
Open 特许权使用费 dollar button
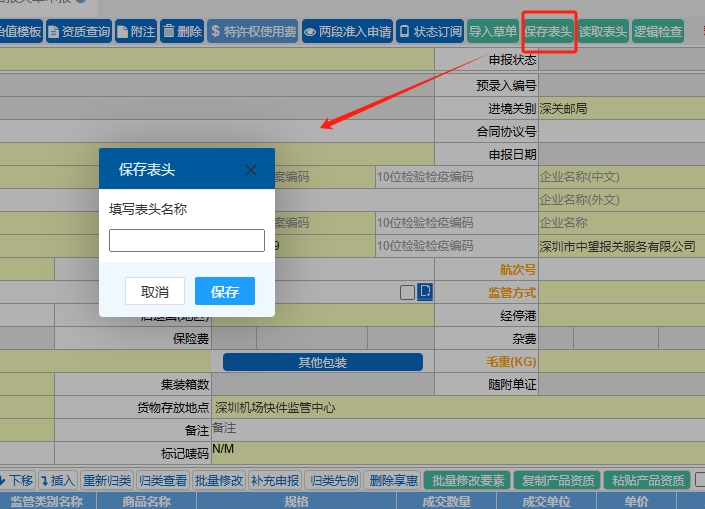252,32
